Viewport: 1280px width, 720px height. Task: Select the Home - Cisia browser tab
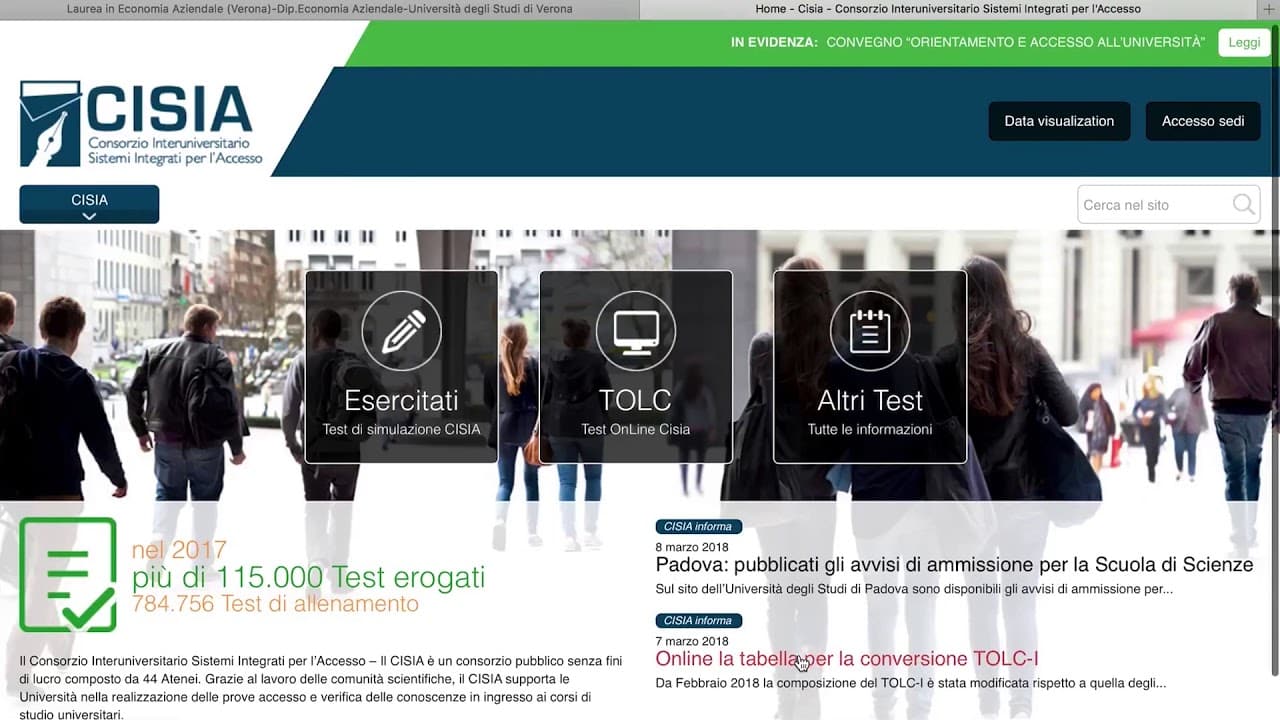948,9
